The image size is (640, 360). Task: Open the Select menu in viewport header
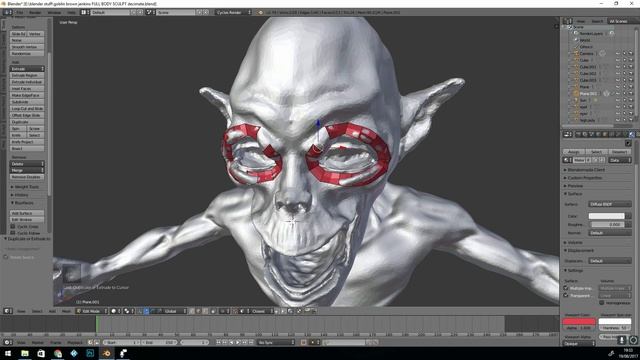click(37, 311)
